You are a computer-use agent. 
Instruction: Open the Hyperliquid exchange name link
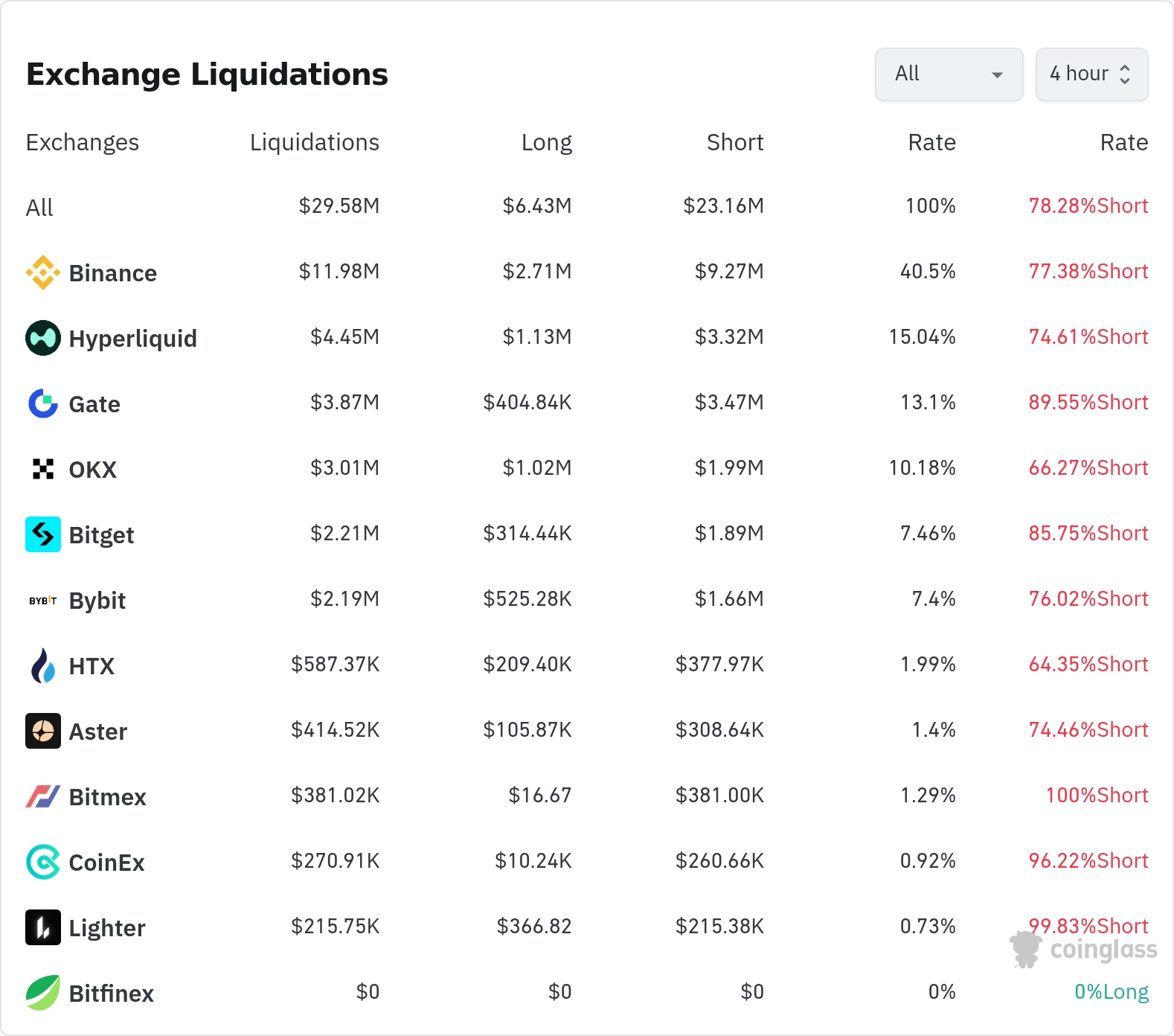click(133, 339)
